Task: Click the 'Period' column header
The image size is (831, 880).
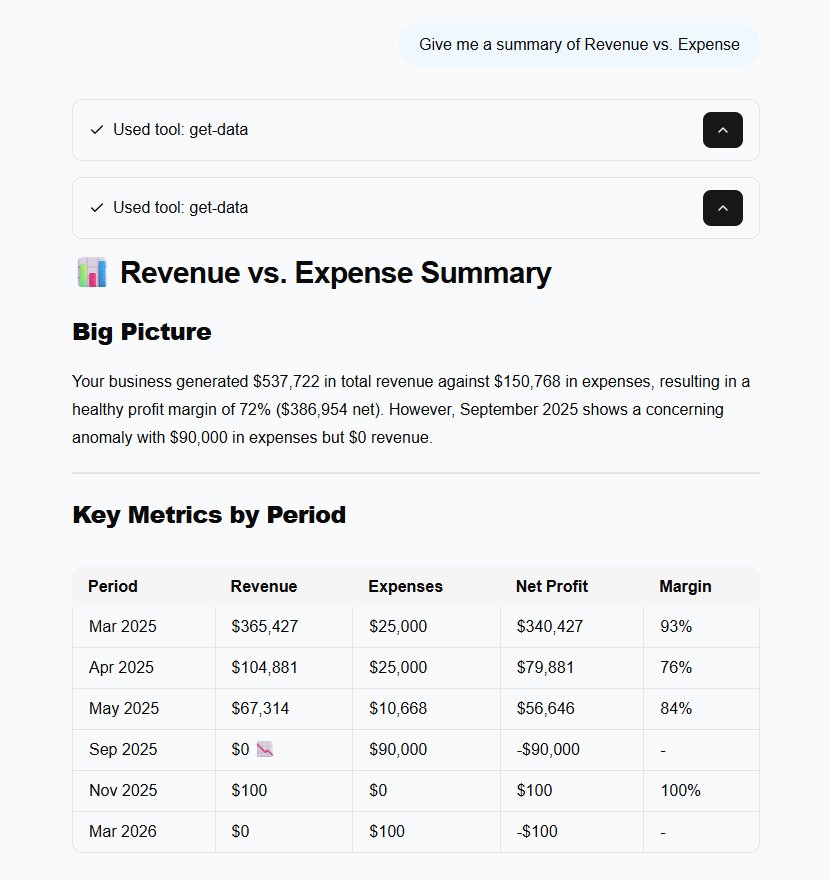Action: [113, 587]
